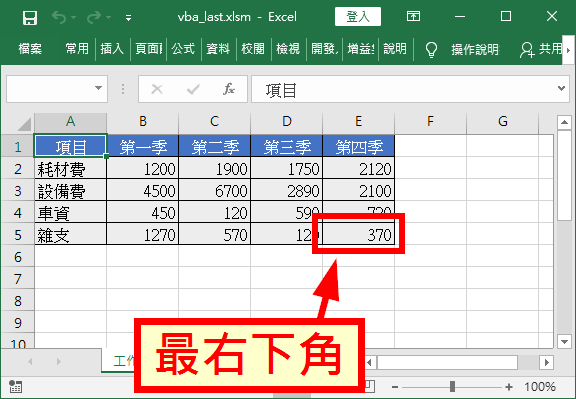The image size is (576, 399).
Task: Switch to the 插入 ribbon tab
Action: [x=112, y=48]
